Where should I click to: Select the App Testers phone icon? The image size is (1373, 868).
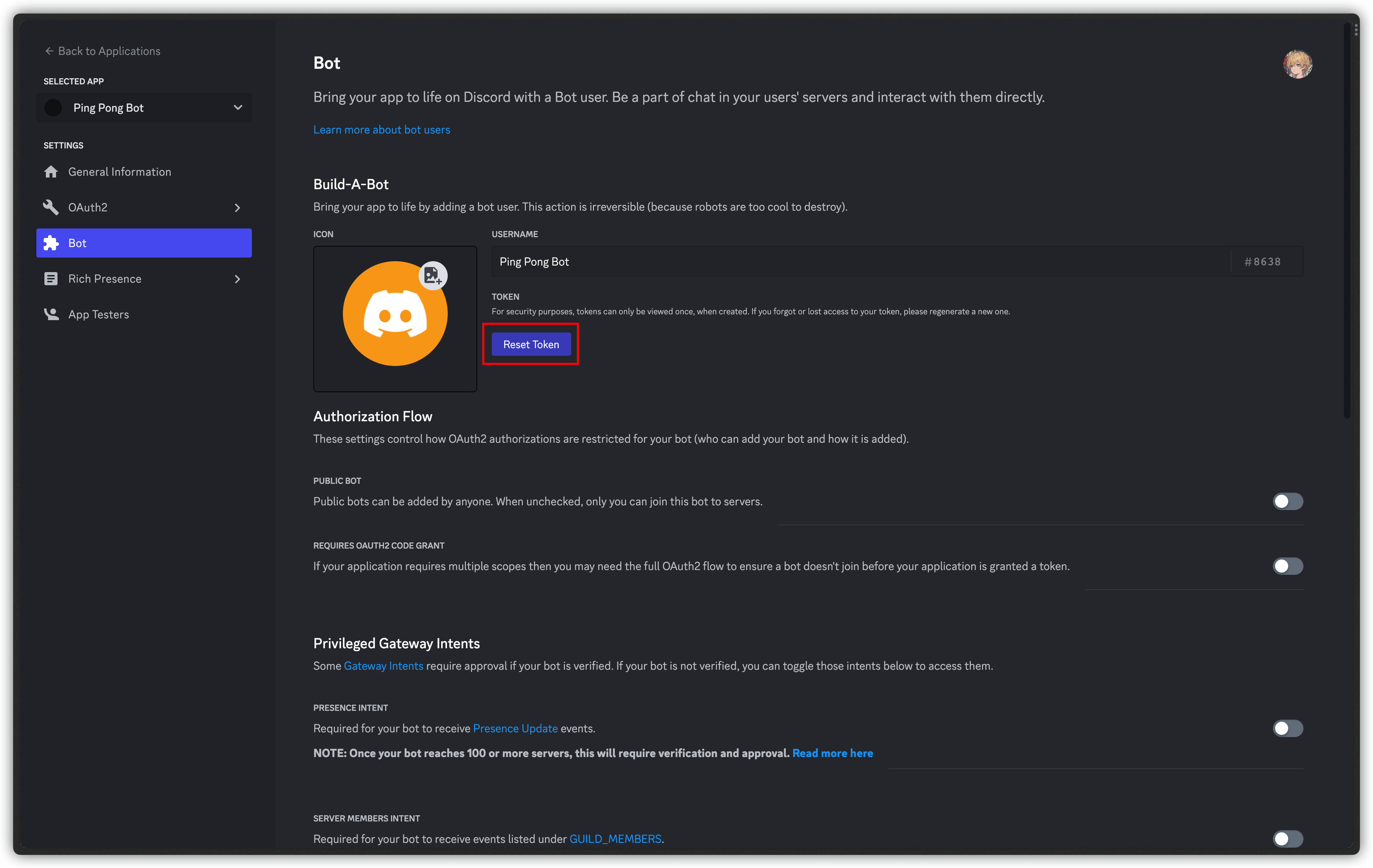[51, 314]
